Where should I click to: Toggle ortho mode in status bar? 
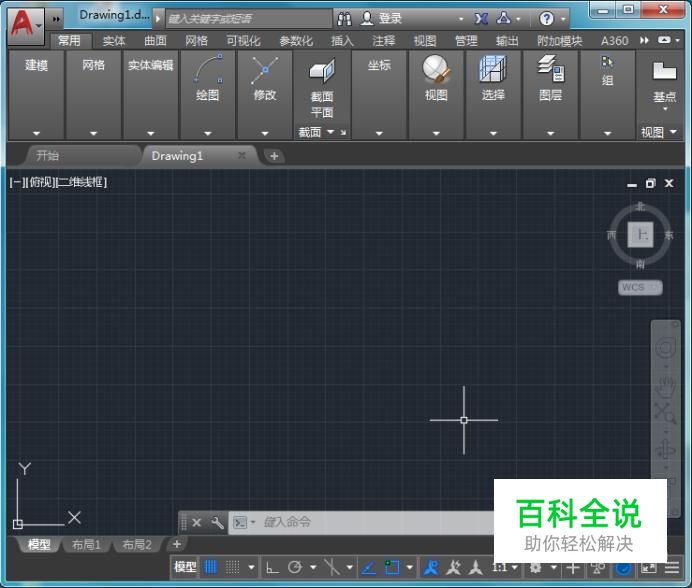click(x=272, y=567)
